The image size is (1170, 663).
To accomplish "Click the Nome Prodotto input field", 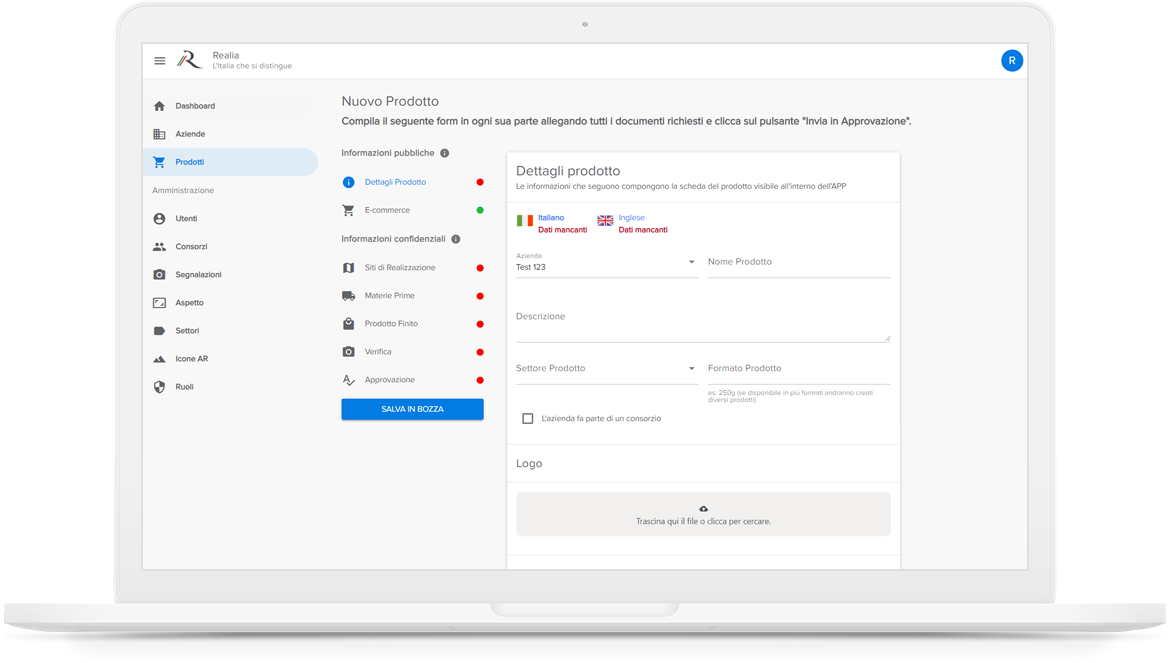I will [x=798, y=263].
